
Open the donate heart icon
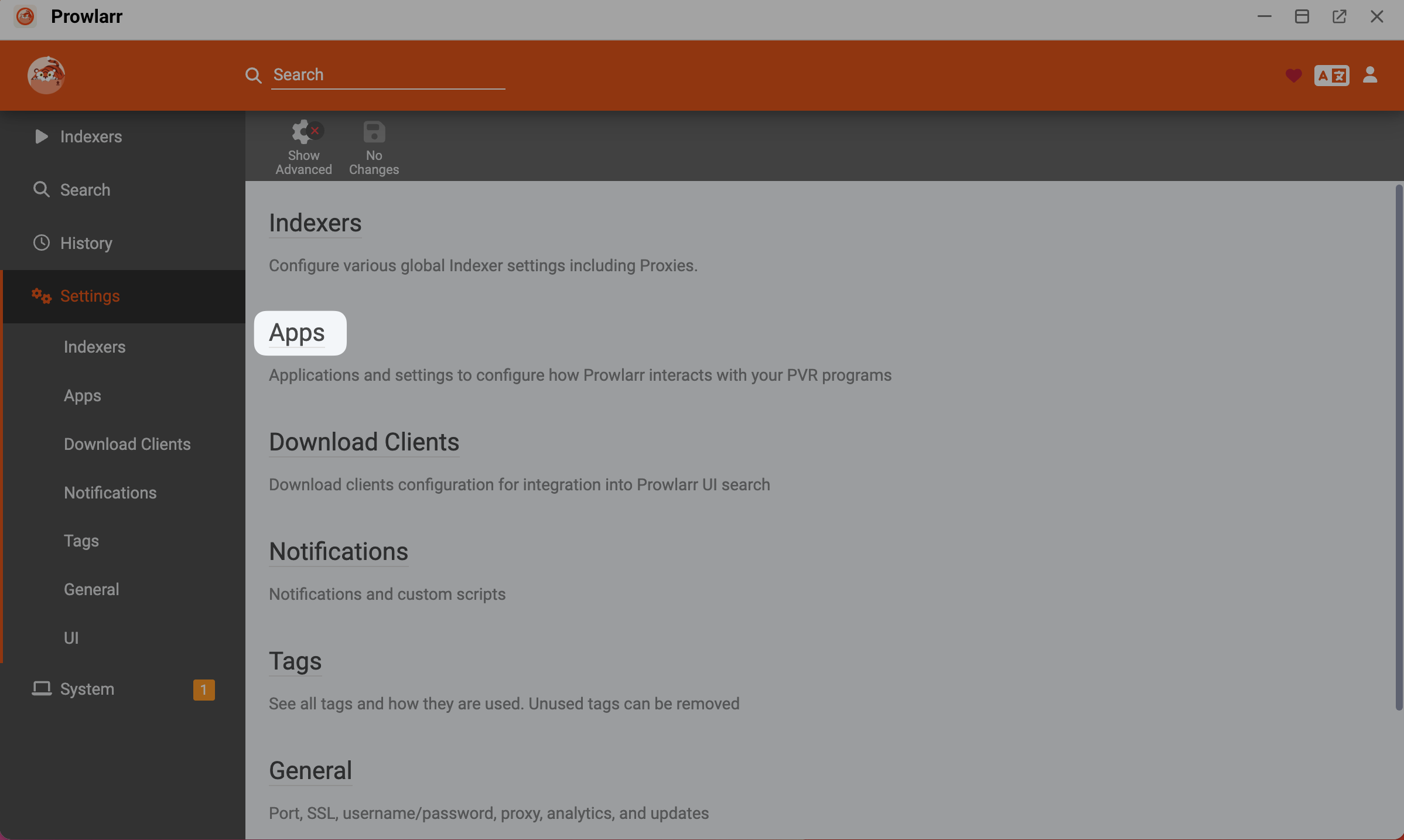click(1293, 75)
